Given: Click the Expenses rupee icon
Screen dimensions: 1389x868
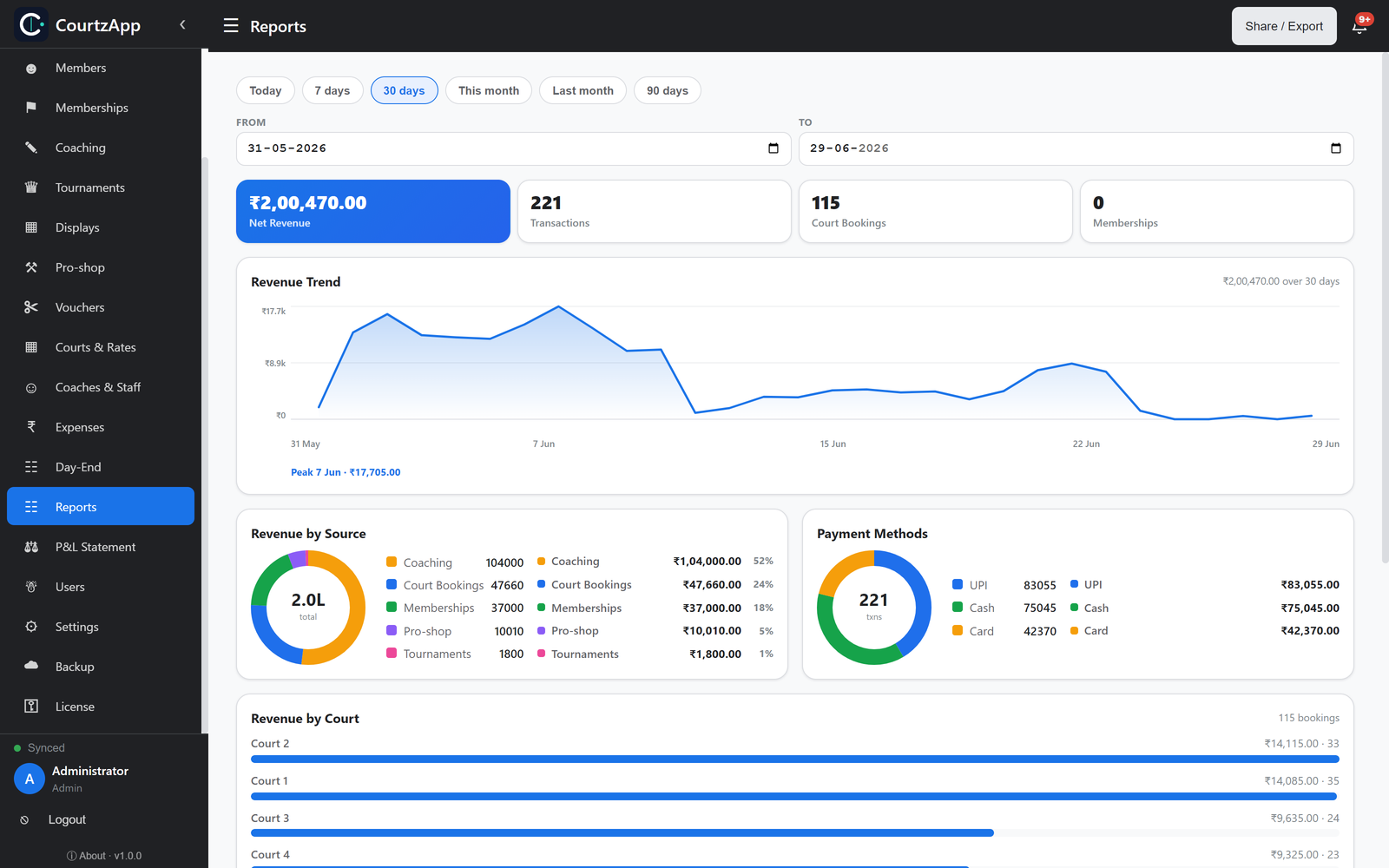Looking at the screenshot, I should coord(31,427).
